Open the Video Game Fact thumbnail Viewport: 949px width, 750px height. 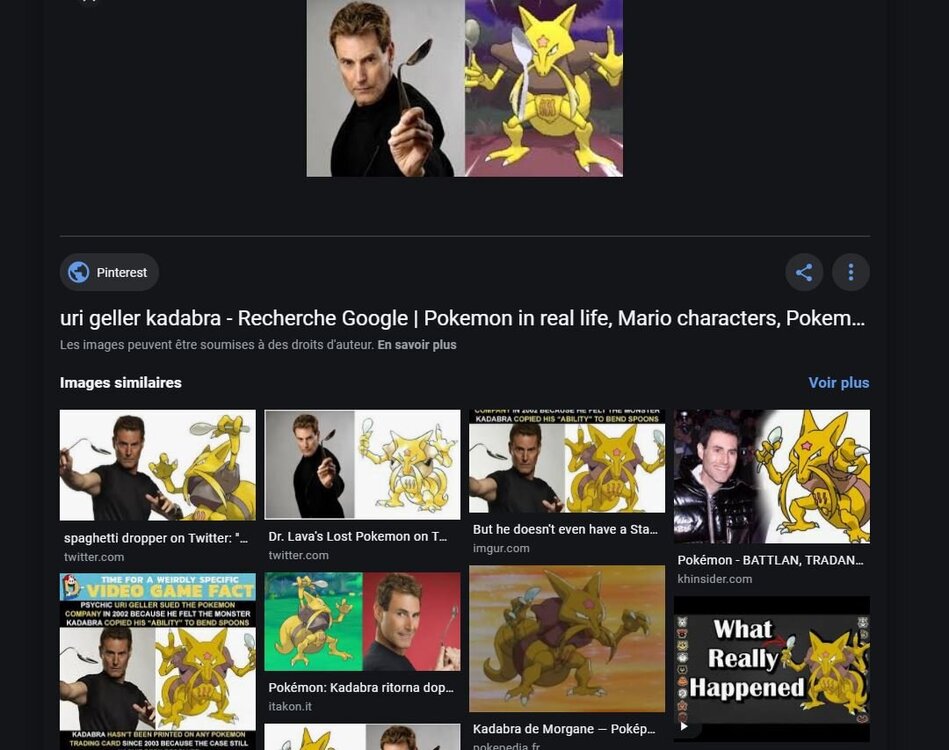tap(157, 661)
